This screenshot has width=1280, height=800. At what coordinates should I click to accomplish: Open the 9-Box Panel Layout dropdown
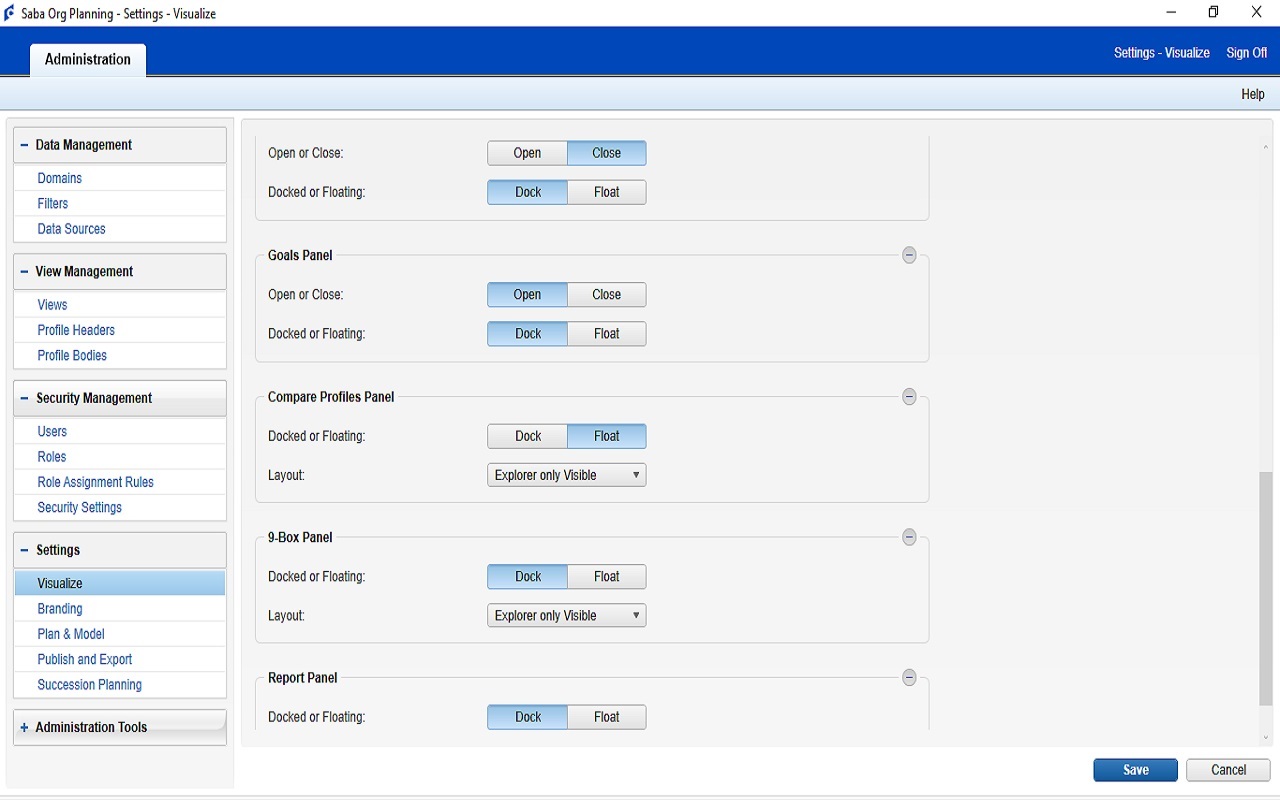pos(565,615)
